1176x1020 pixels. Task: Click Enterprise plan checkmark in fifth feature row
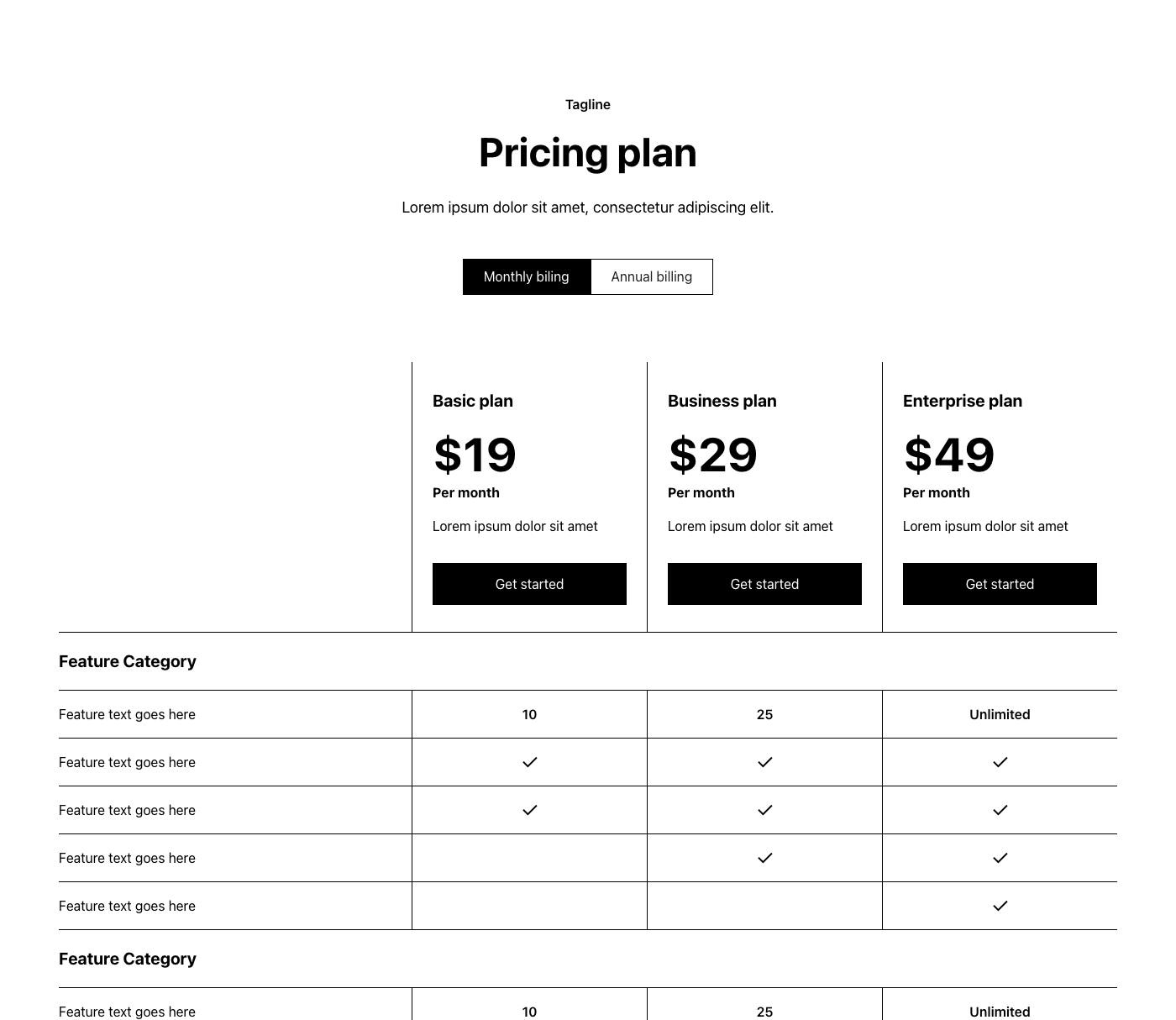tap(1000, 906)
